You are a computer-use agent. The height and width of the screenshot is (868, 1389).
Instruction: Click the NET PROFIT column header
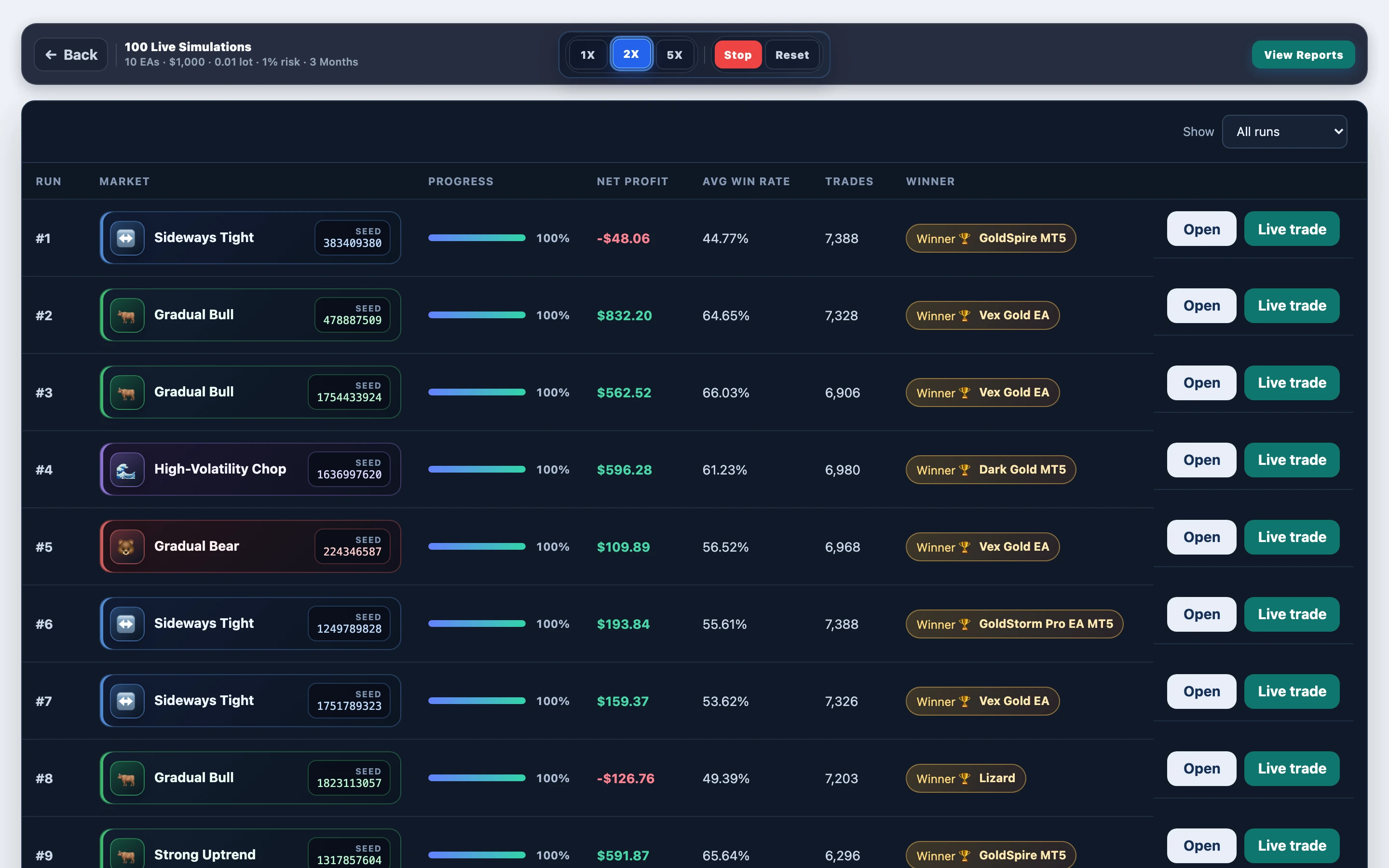pyautogui.click(x=632, y=181)
